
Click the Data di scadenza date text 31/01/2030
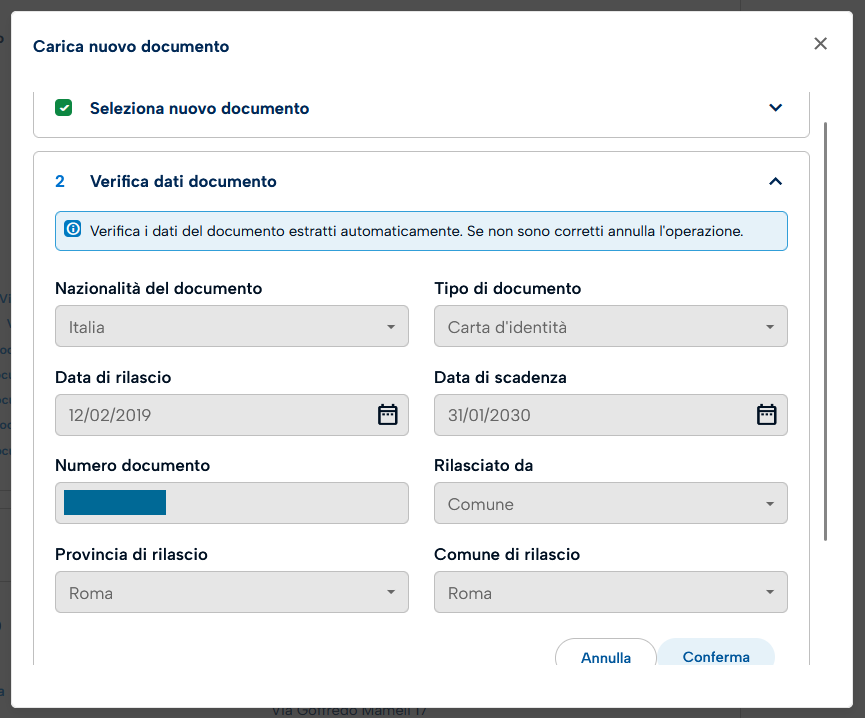489,415
